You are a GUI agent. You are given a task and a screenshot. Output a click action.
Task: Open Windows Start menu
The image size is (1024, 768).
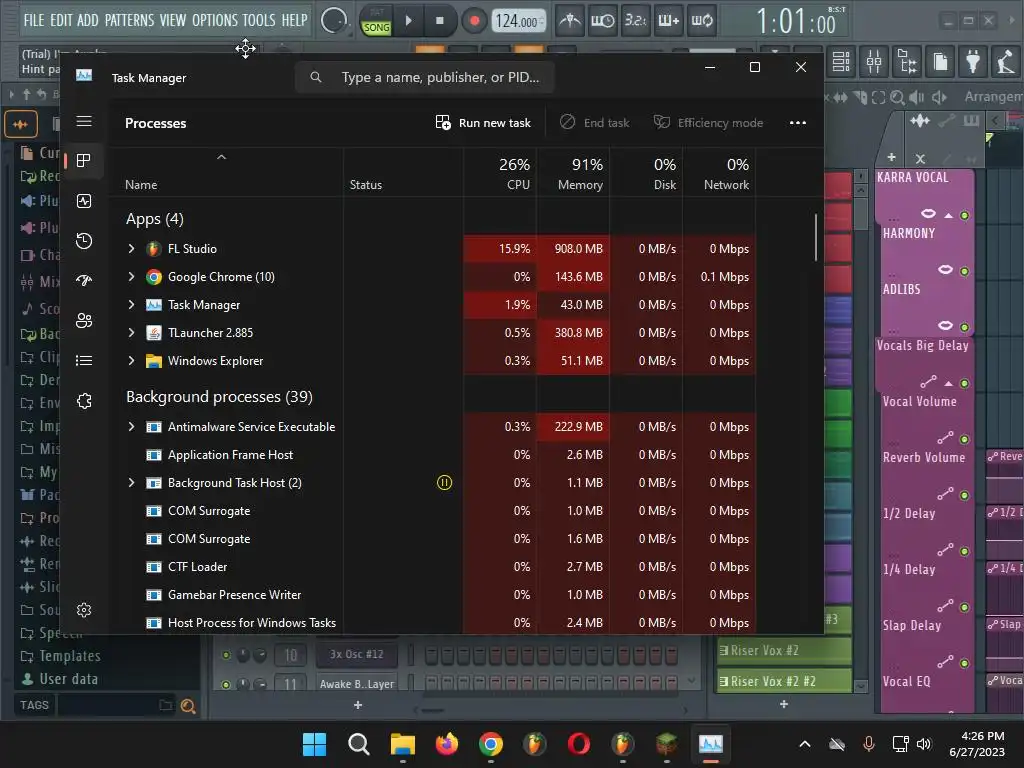pyautogui.click(x=314, y=744)
